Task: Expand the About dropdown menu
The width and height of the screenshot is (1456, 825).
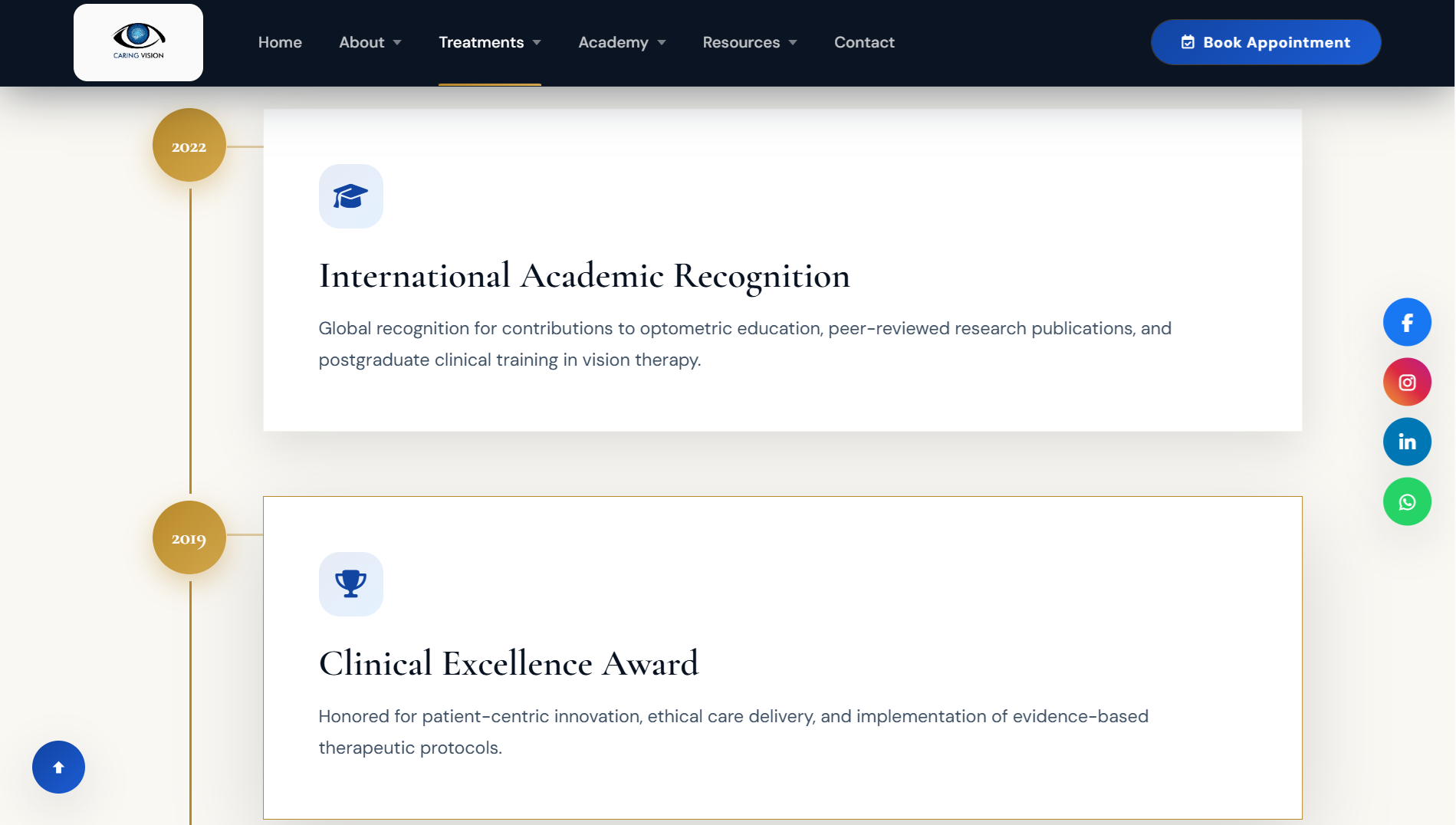Action: (x=370, y=42)
